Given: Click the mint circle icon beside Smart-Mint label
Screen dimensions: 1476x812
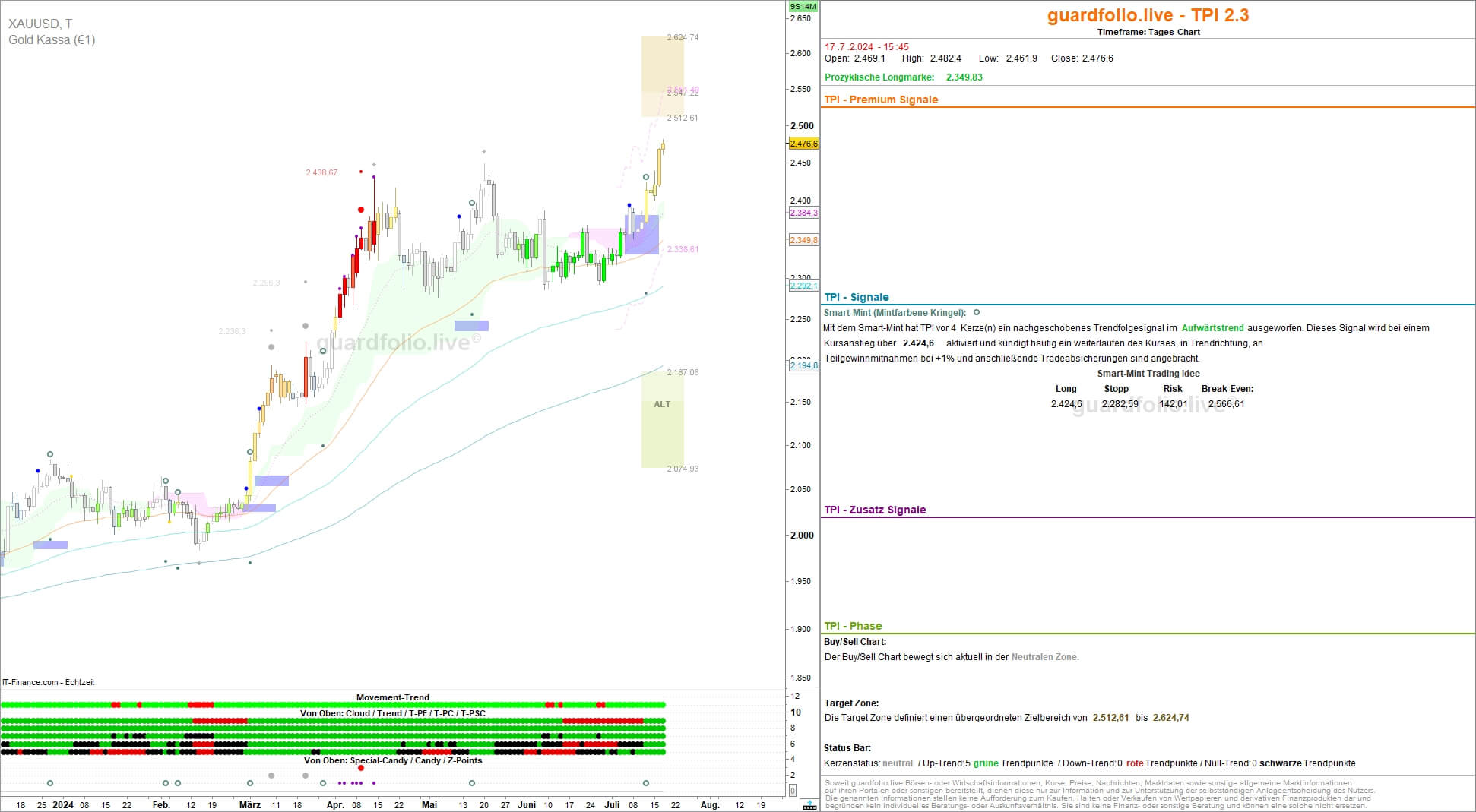Looking at the screenshot, I should coord(977,312).
